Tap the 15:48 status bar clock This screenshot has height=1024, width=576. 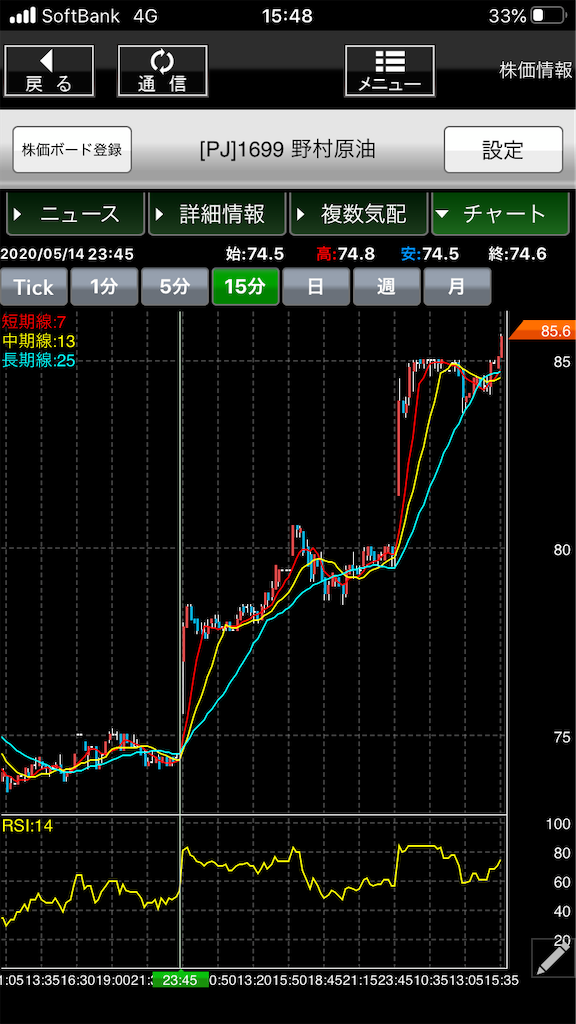point(287,16)
